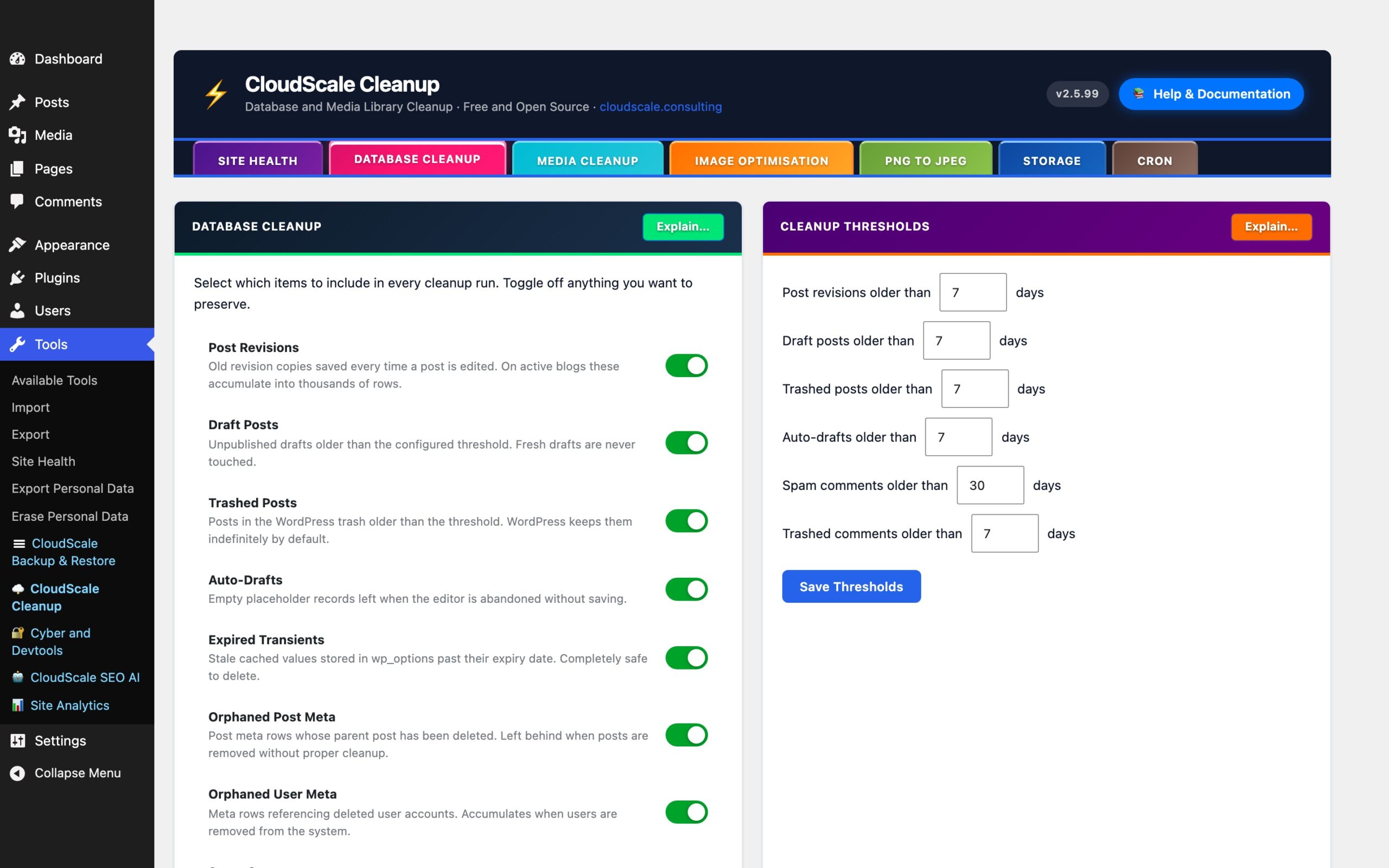Viewport: 1389px width, 868px height.
Task: Click the Trashed posts days input
Action: click(x=974, y=388)
